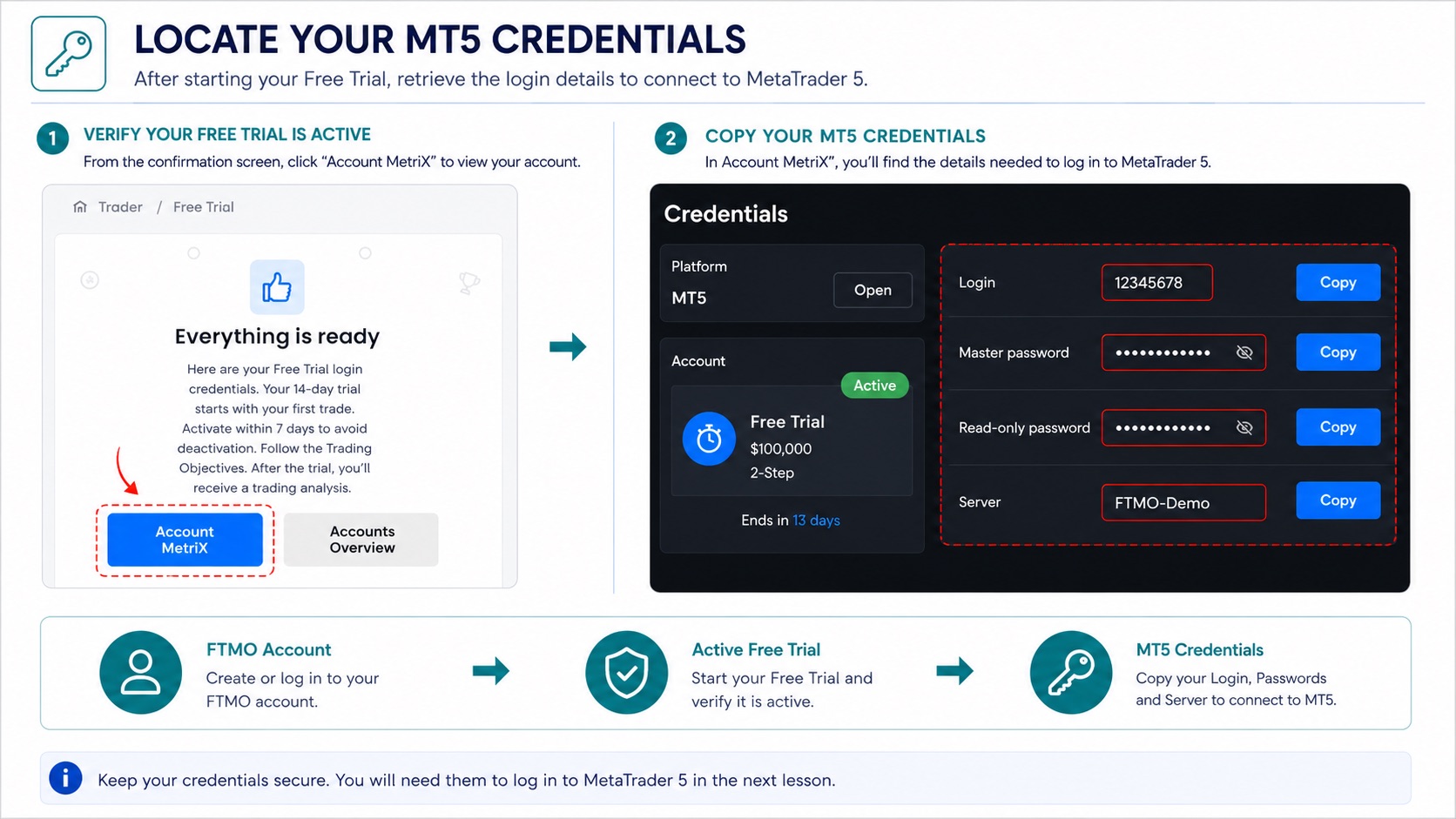Click the Active Free Trial shield icon

coord(626,672)
